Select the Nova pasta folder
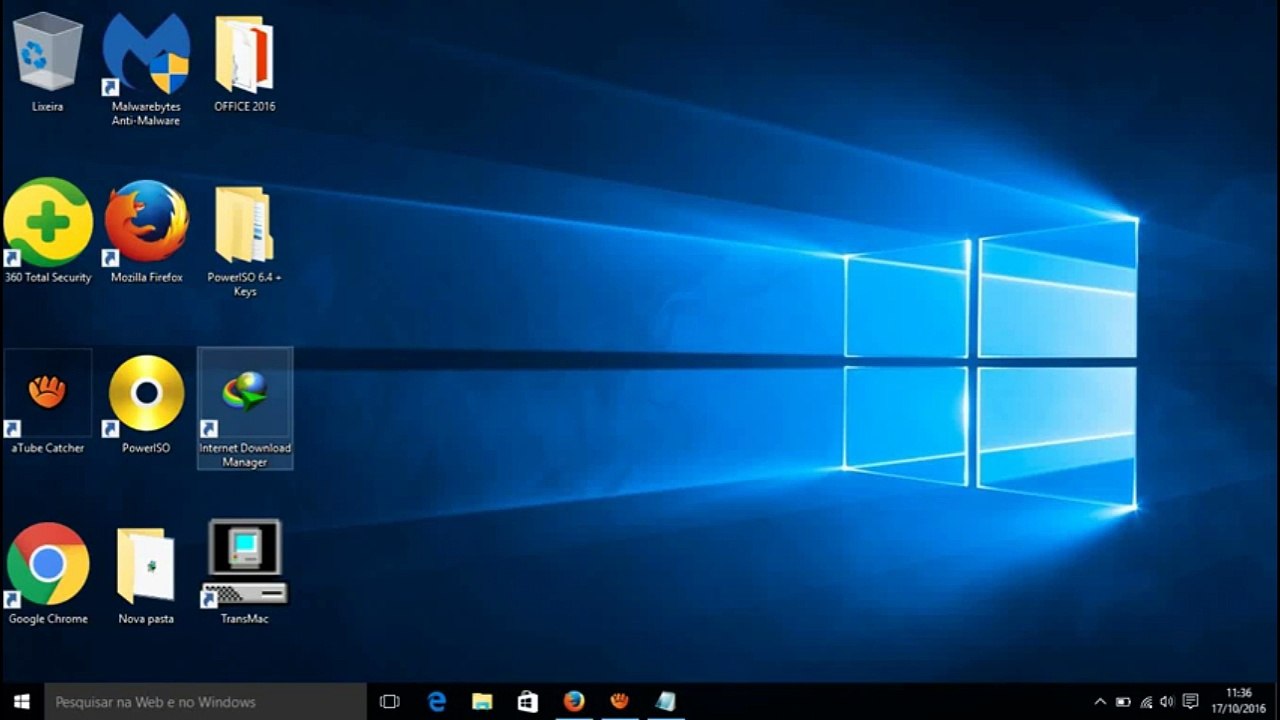The image size is (1280, 720). (146, 574)
